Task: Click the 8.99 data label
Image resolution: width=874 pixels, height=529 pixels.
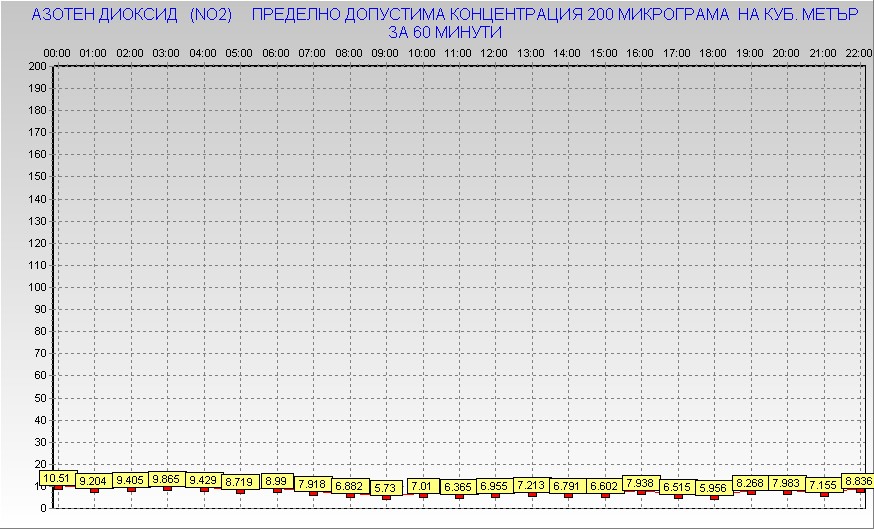Action: (277, 481)
